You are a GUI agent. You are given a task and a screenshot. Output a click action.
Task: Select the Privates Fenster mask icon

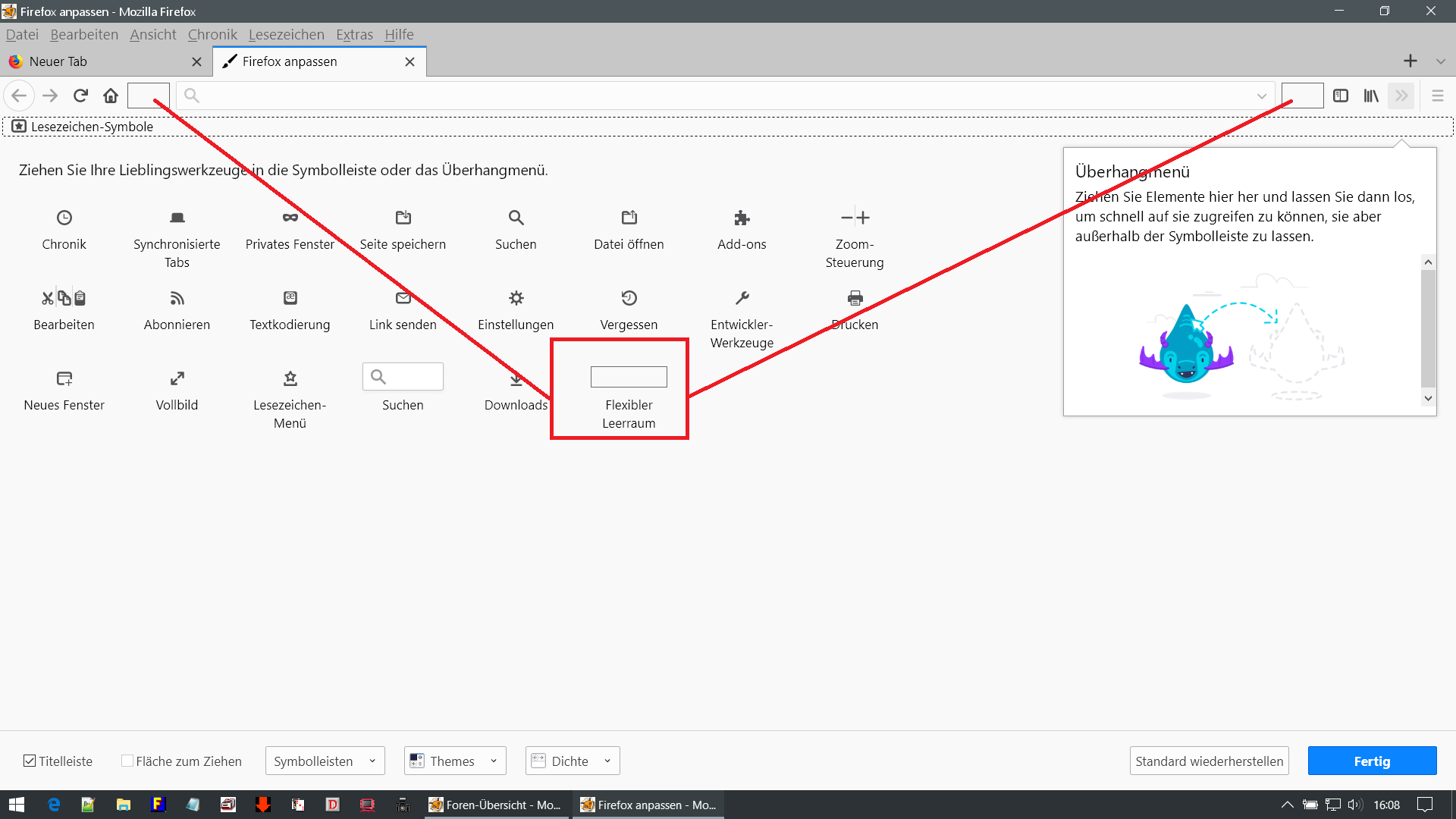(x=290, y=218)
